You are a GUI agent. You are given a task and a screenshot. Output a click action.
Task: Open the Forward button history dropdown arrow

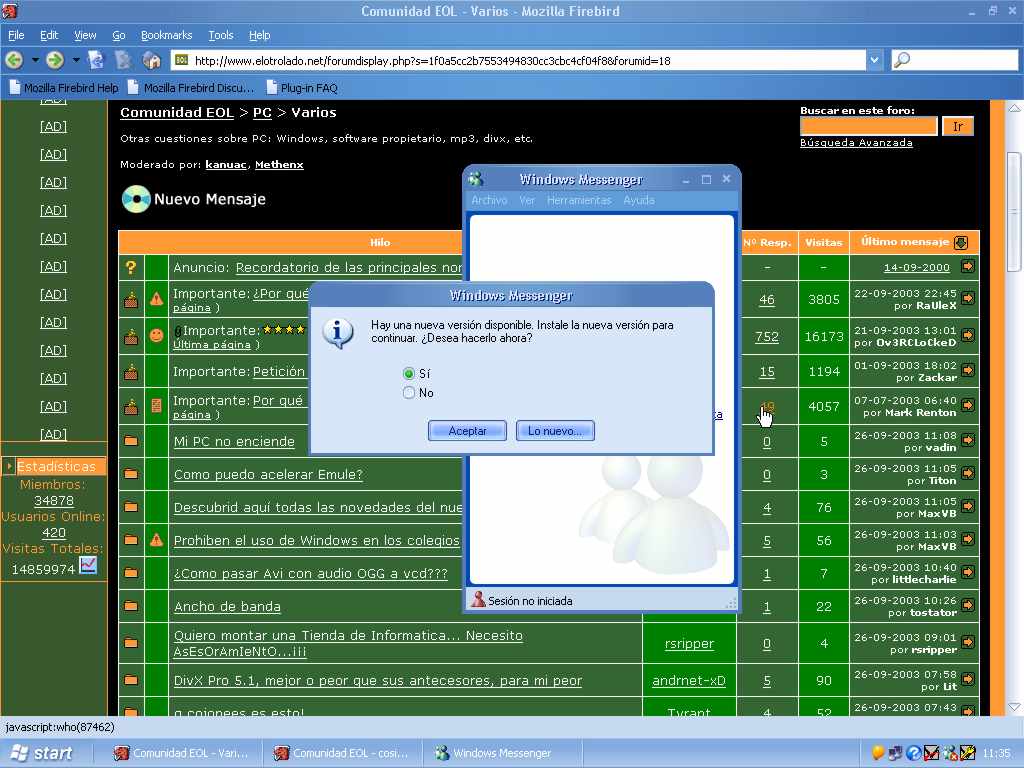click(76, 60)
